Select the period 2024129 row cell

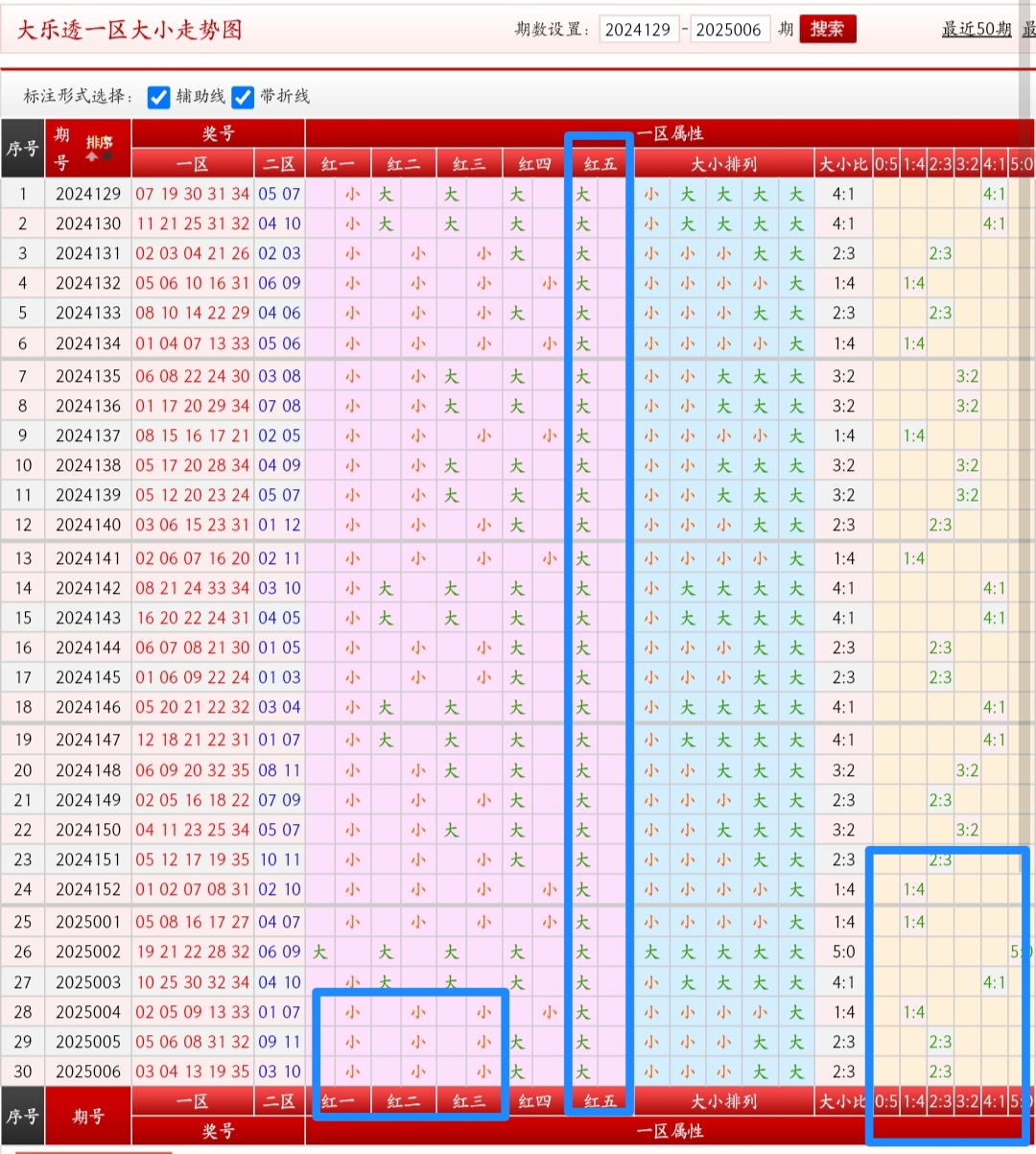88,194
